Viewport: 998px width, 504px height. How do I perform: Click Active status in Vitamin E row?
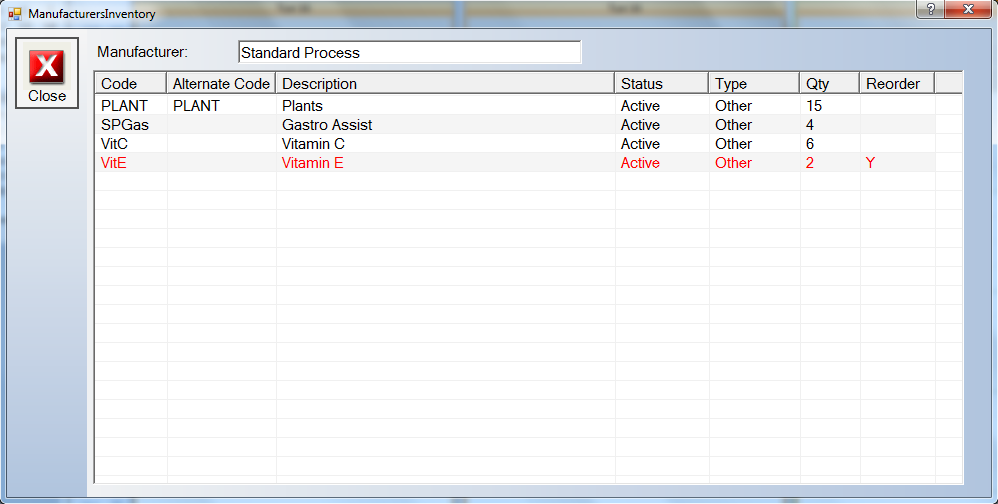(x=640, y=163)
